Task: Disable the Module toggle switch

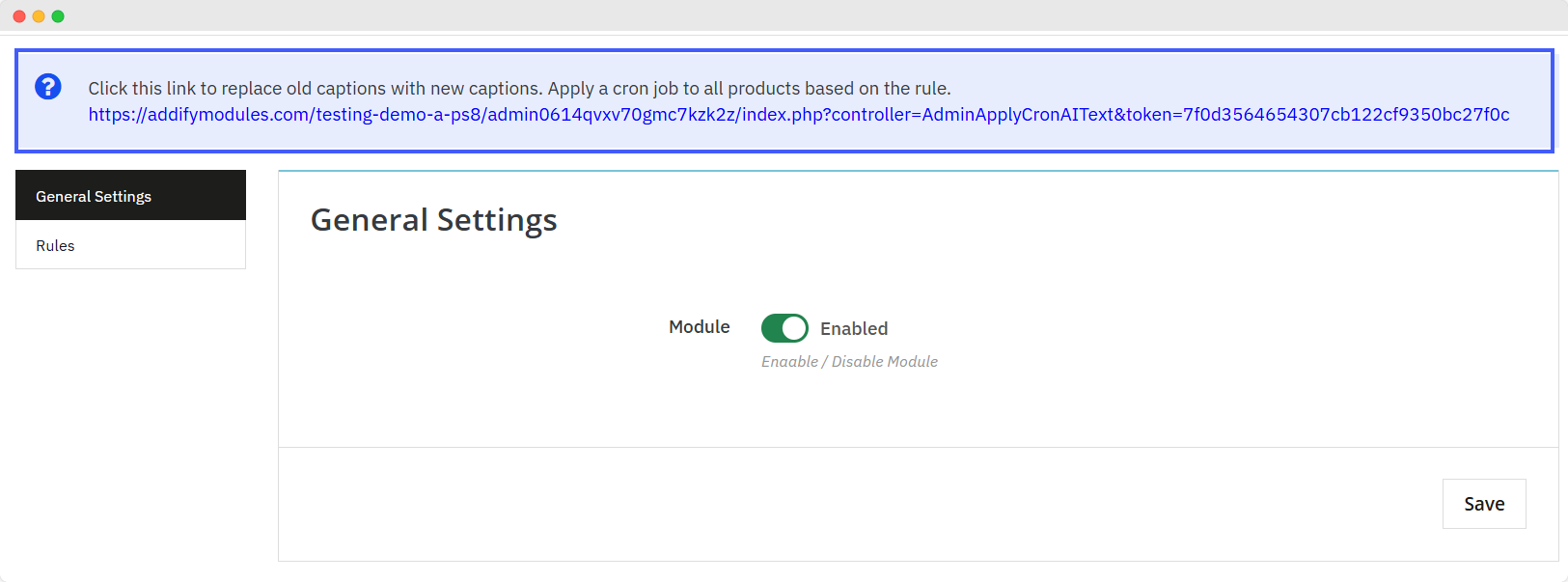Action: coord(784,328)
